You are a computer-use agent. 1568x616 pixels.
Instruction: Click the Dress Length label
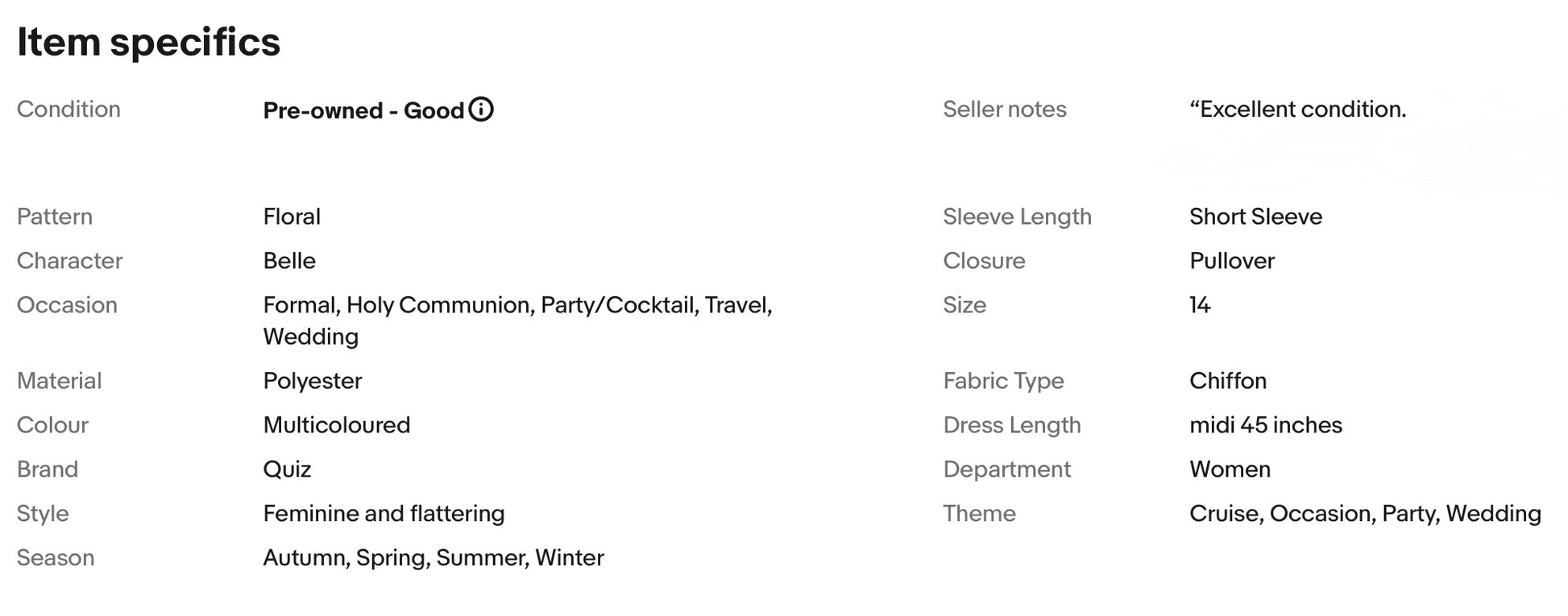[x=1012, y=425]
